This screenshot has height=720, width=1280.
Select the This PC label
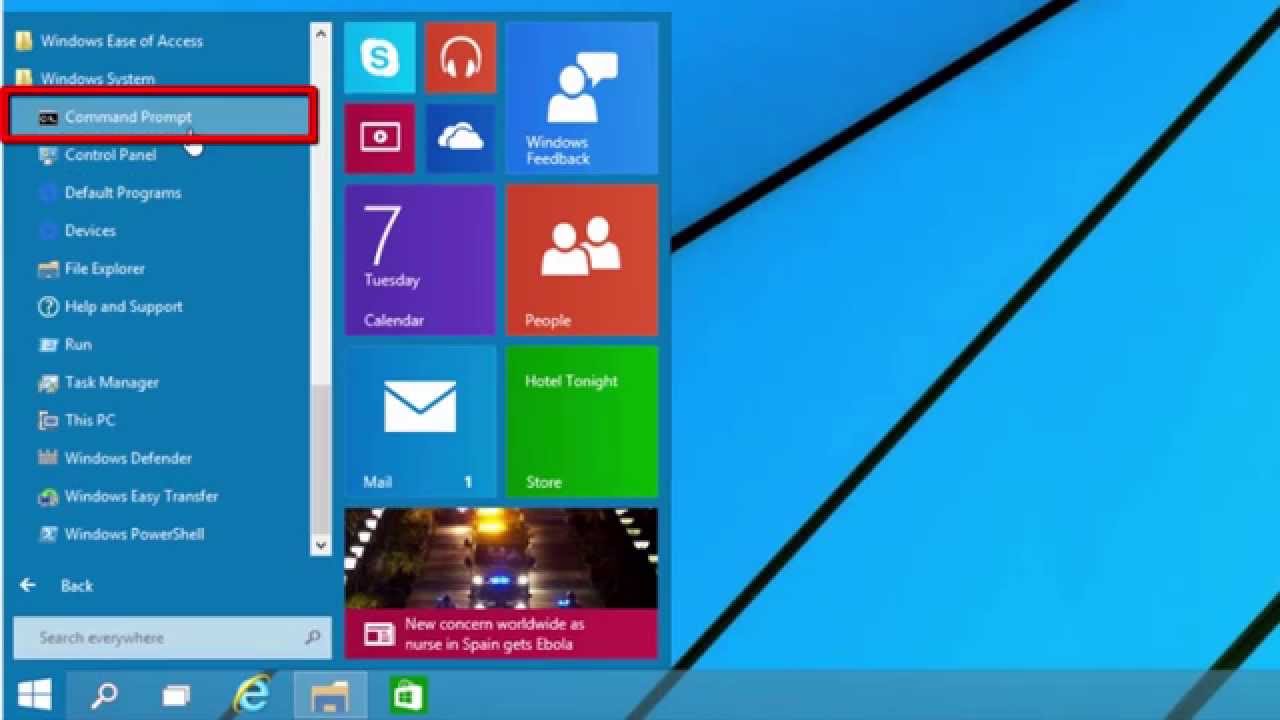90,421
